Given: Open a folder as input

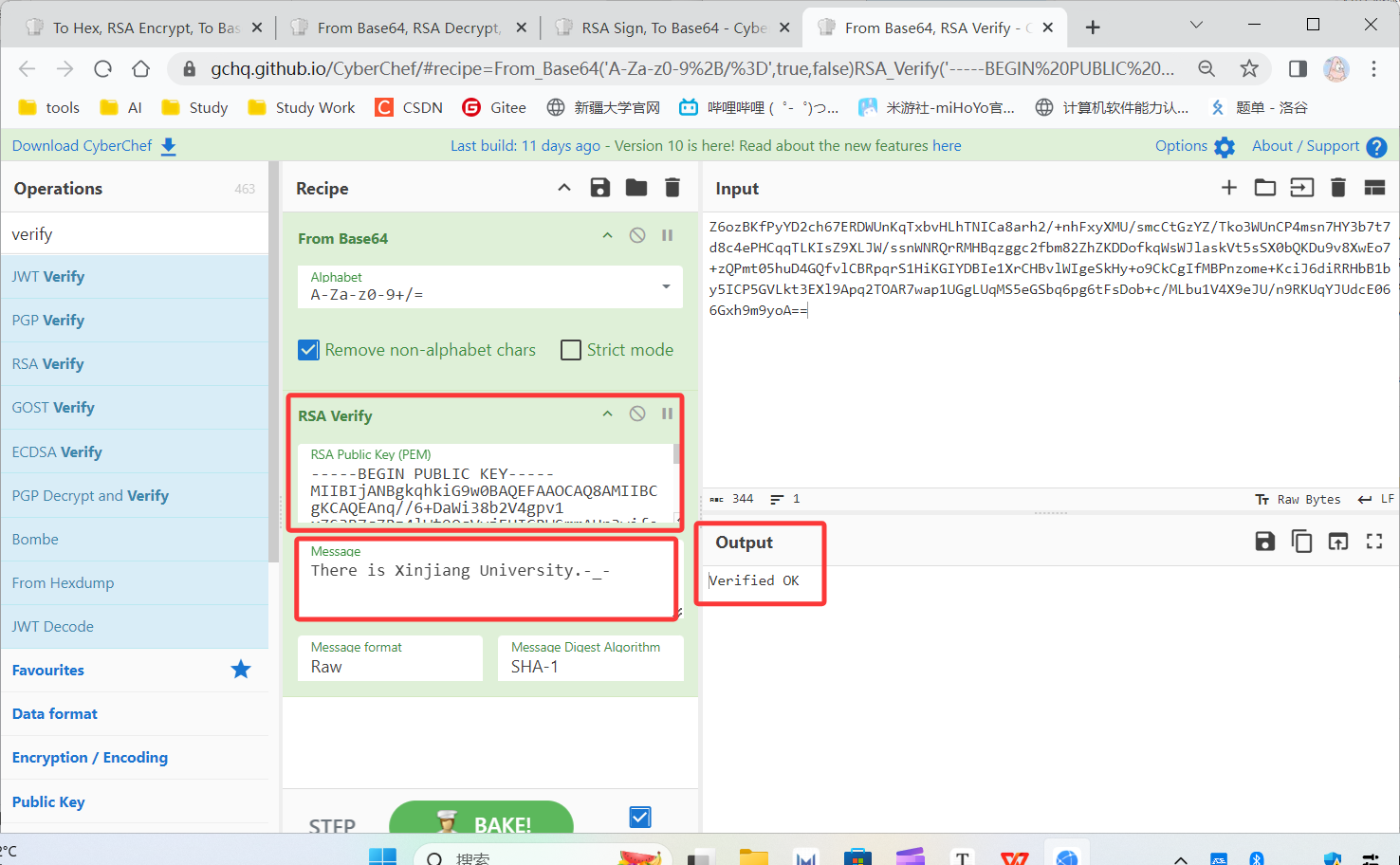Looking at the screenshot, I should [1265, 188].
